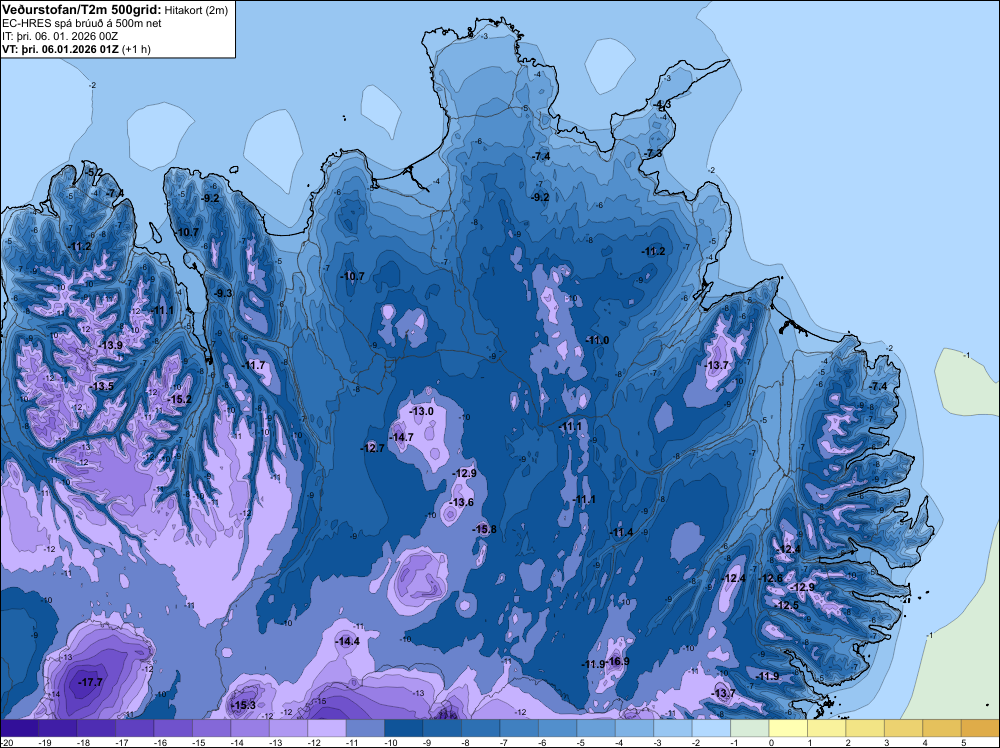Select the light yellow legend swatch labeled 0
The height and width of the screenshot is (748, 1000).
[x=788, y=728]
